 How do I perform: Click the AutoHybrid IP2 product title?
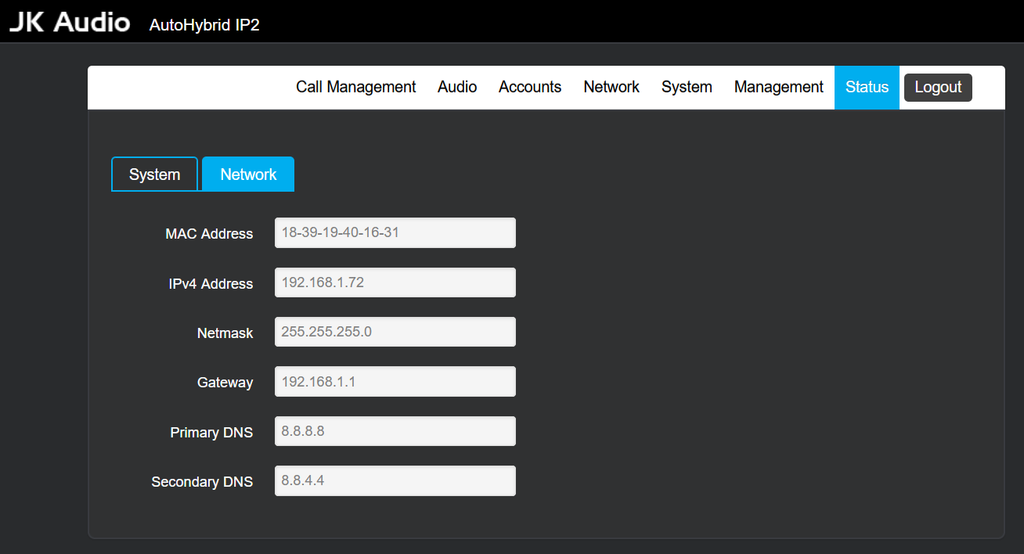204,25
